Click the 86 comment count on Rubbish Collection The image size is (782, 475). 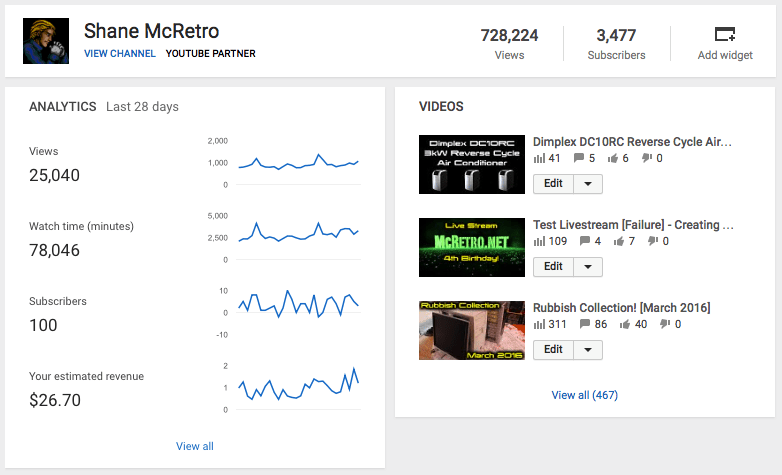click(601, 324)
